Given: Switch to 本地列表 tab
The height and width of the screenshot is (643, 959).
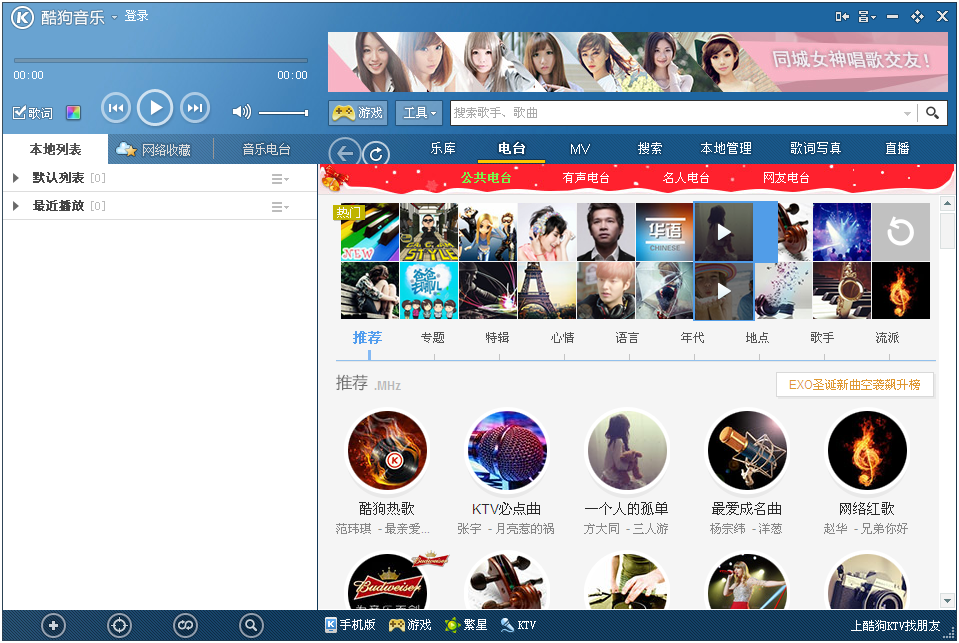Looking at the screenshot, I should pyautogui.click(x=56, y=149).
